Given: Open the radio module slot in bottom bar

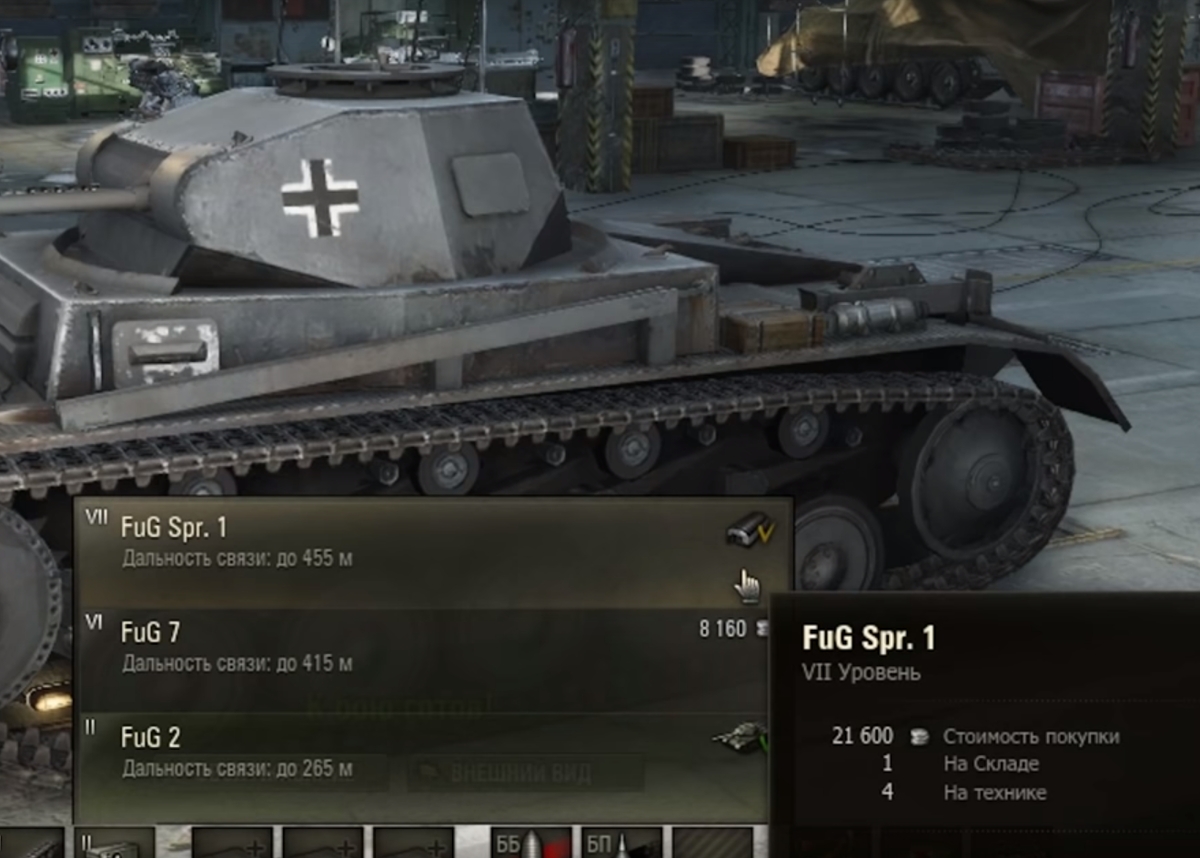Looking at the screenshot, I should (115, 843).
